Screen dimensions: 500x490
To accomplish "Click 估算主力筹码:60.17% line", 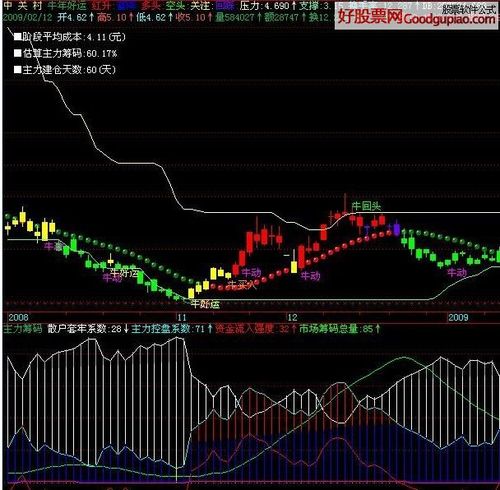I will pos(65,53).
